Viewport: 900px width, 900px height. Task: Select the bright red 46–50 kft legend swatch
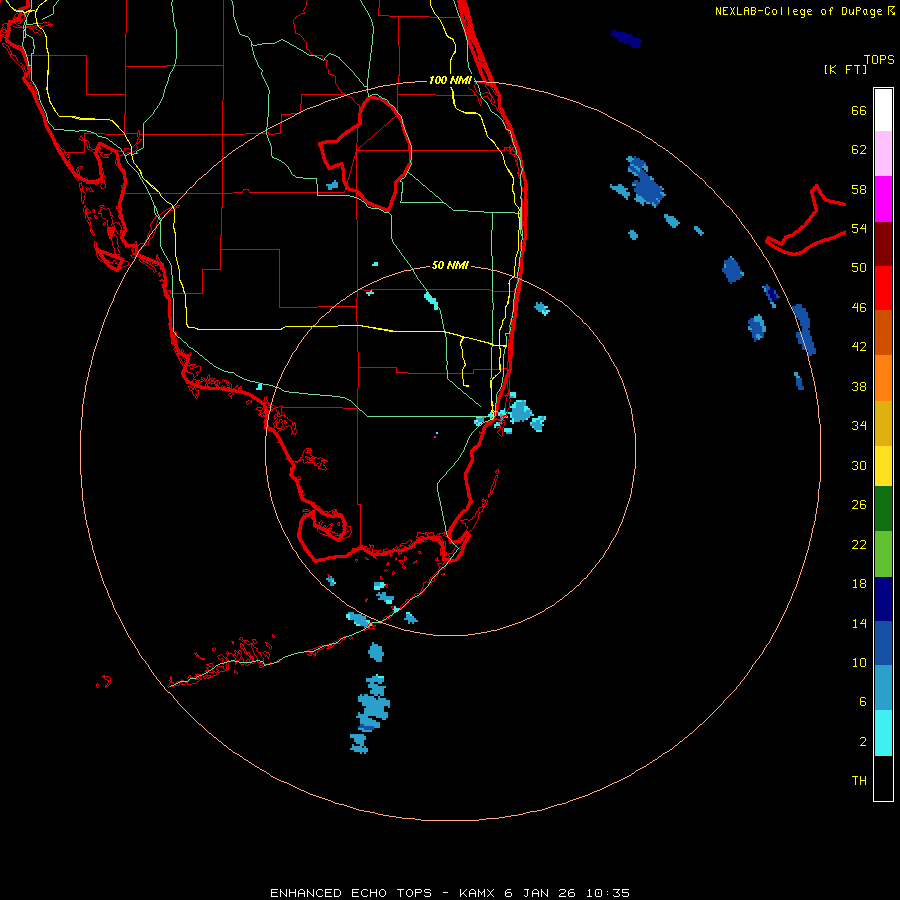point(883,288)
